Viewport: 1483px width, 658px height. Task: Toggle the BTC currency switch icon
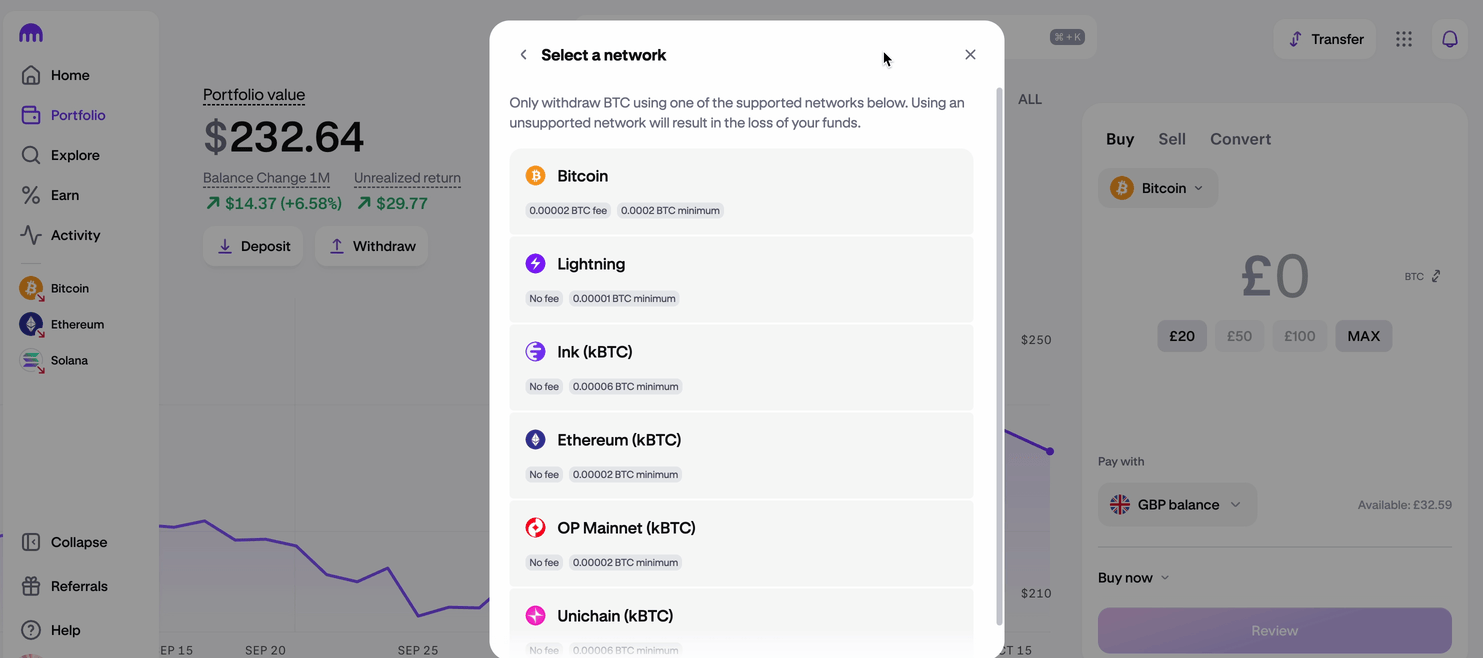tap(1437, 276)
